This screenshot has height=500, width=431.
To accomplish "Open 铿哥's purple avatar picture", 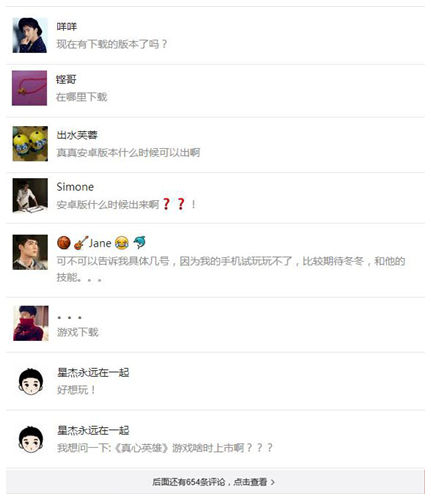I will click(29, 88).
